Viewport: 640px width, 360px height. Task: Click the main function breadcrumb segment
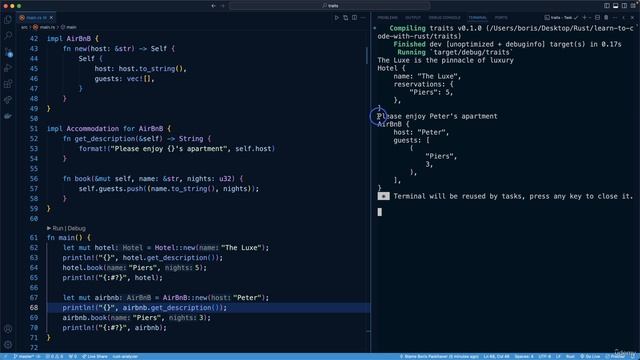click(69, 27)
